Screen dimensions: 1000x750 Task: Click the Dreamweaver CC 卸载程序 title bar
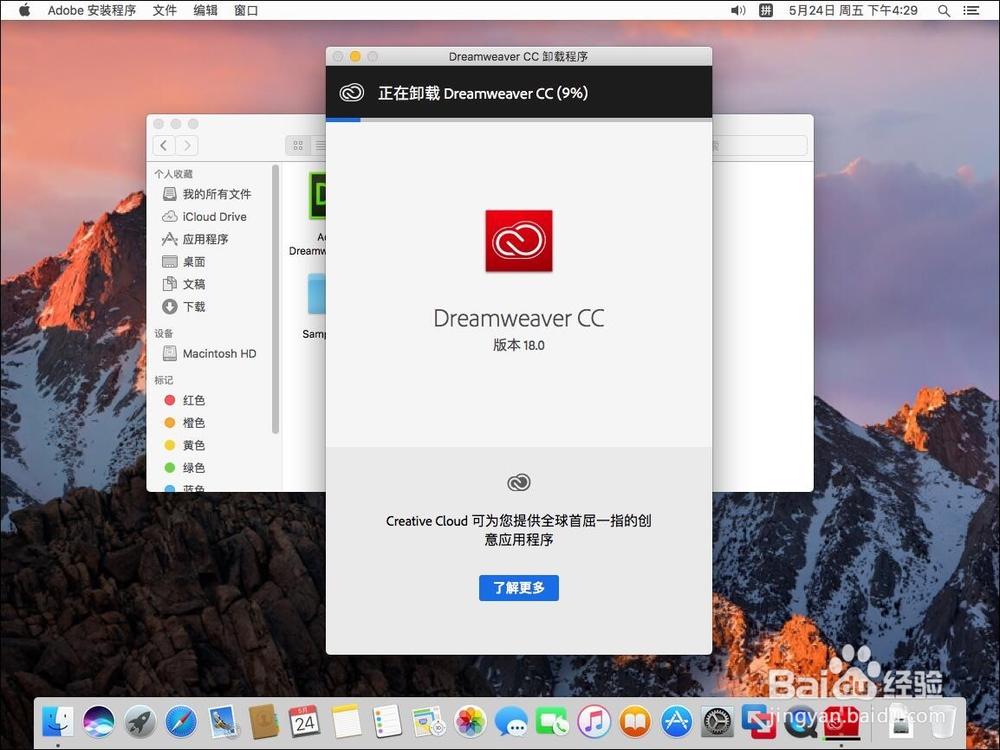pyautogui.click(x=518, y=56)
